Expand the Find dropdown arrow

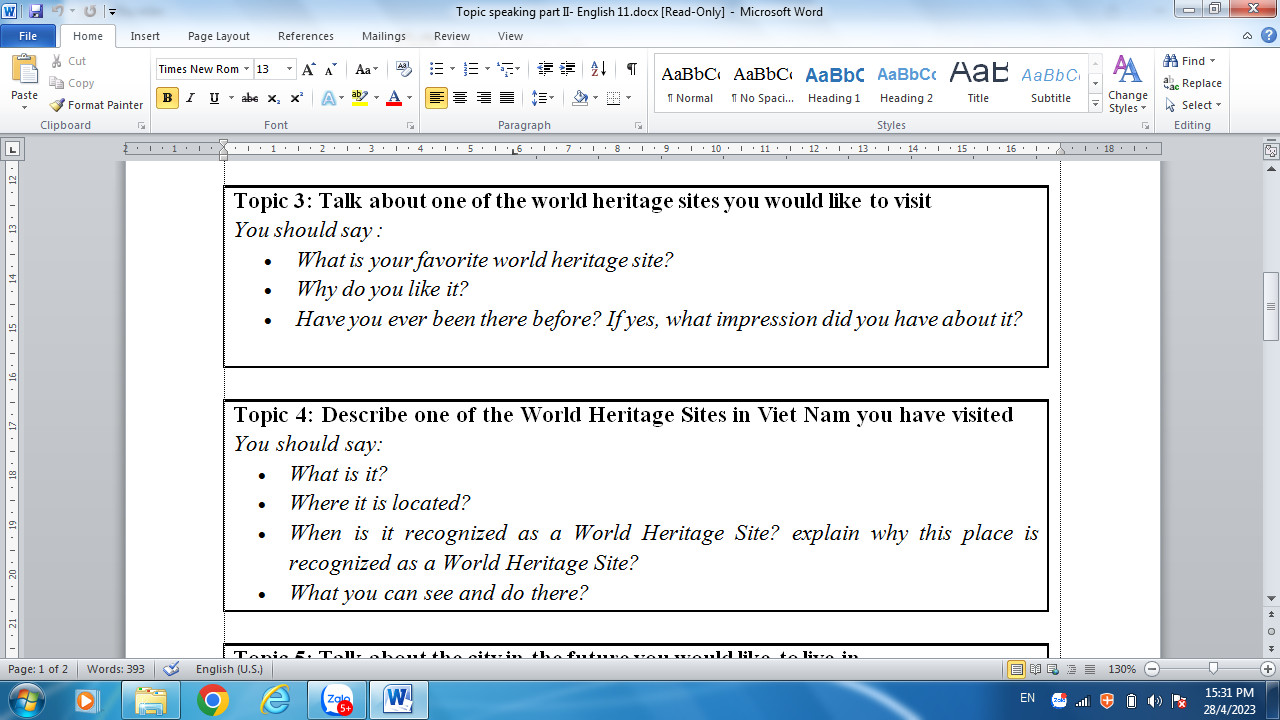pyautogui.click(x=1213, y=61)
